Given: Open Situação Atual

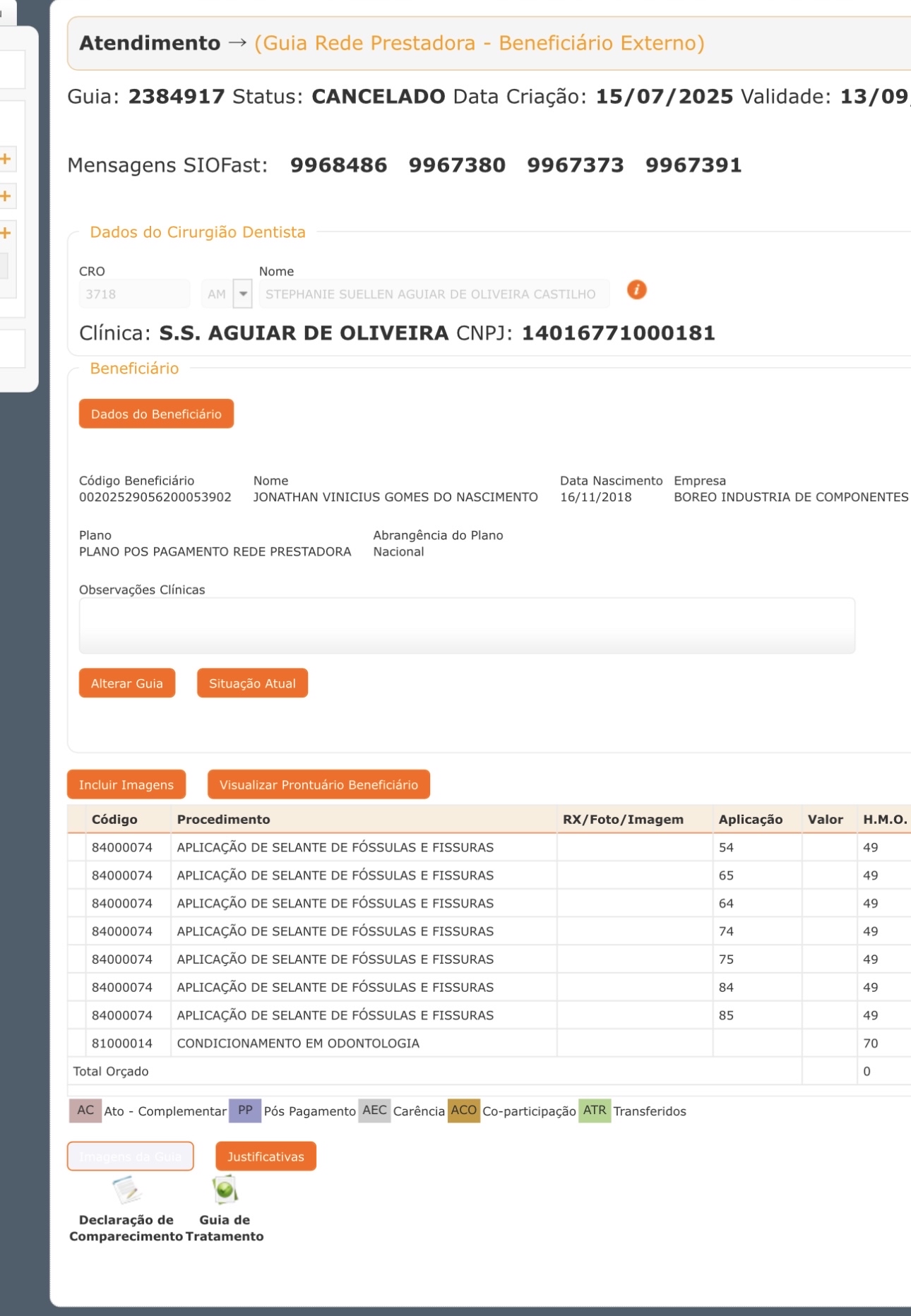Looking at the screenshot, I should (x=252, y=683).
